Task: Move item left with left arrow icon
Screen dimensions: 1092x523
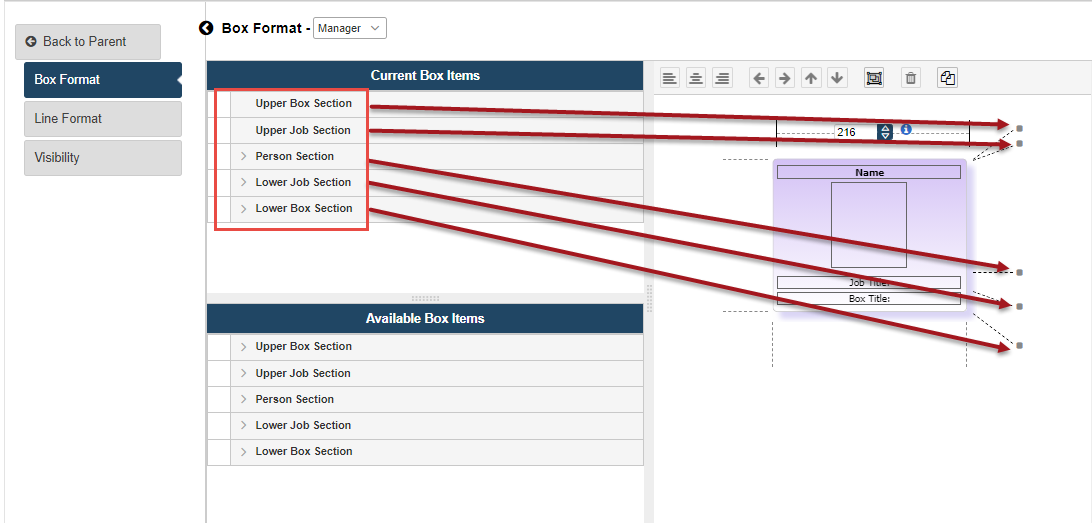Action: [x=759, y=78]
